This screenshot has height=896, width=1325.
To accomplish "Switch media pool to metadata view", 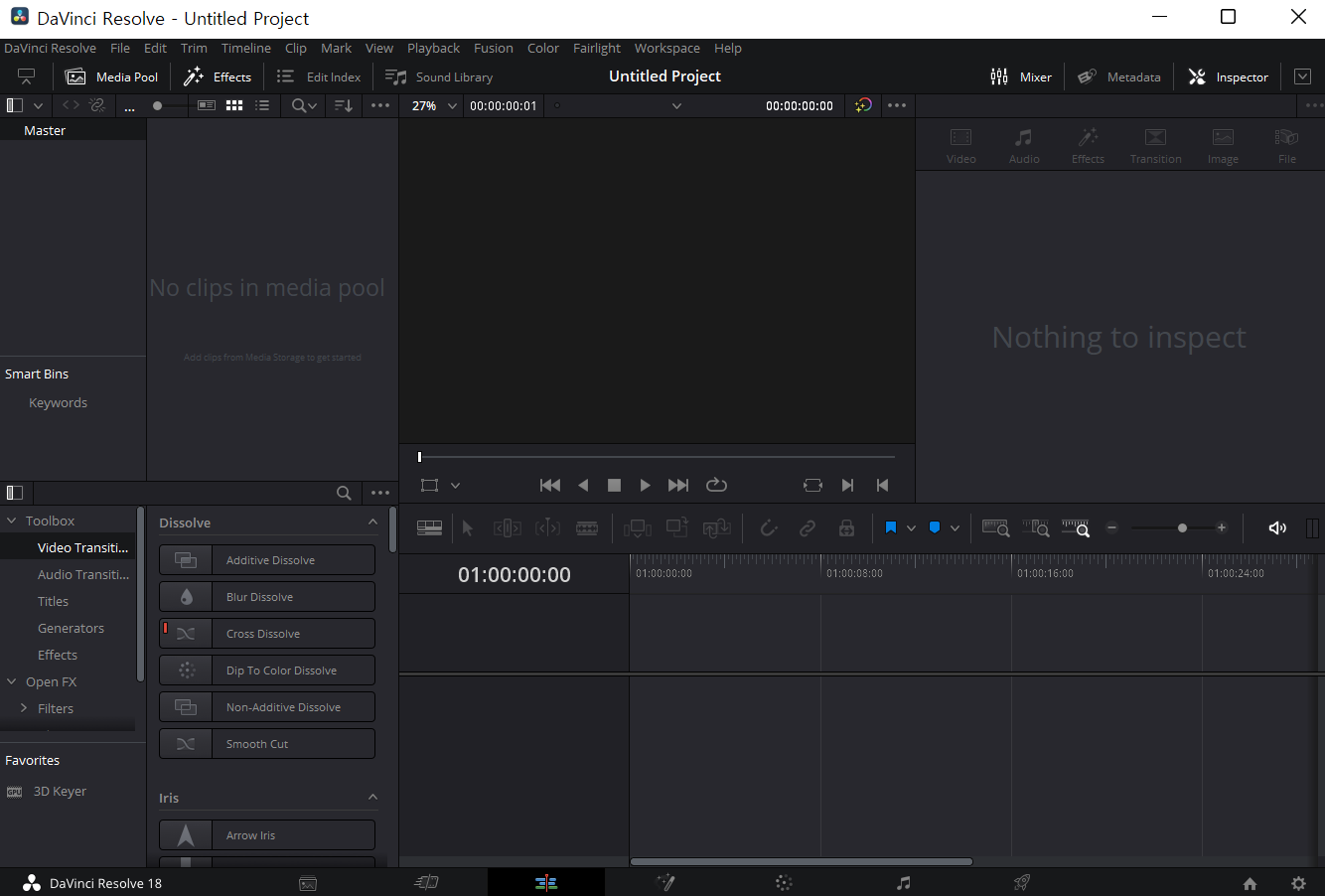I will coord(207,105).
